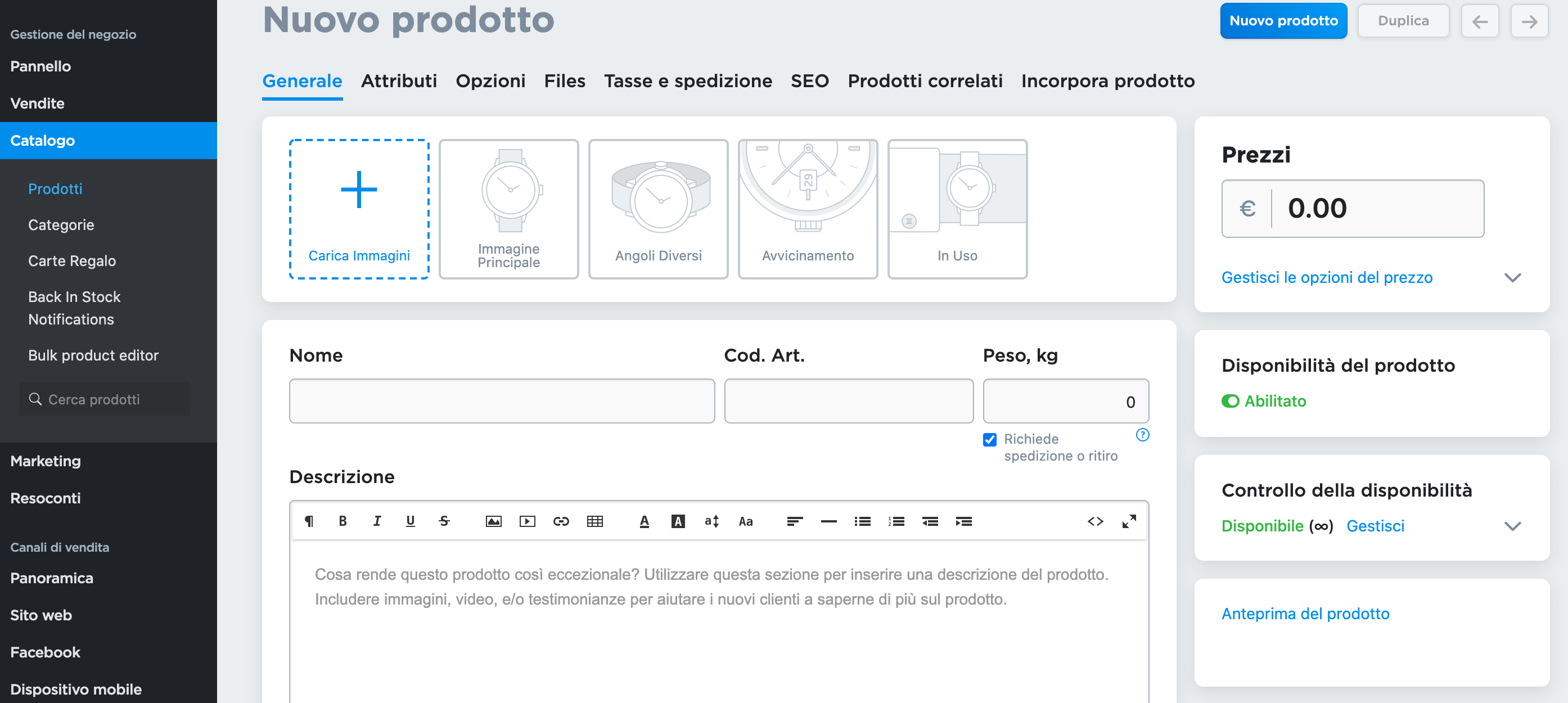
Task: Apply text background color
Action: (x=678, y=521)
